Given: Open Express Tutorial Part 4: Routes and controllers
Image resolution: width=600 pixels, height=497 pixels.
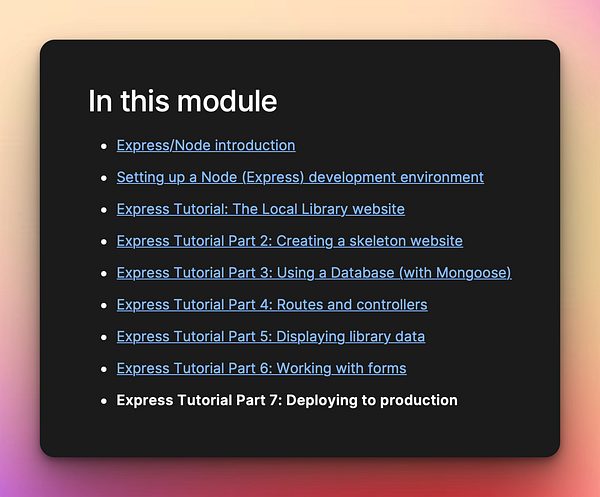Looking at the screenshot, I should [272, 305].
